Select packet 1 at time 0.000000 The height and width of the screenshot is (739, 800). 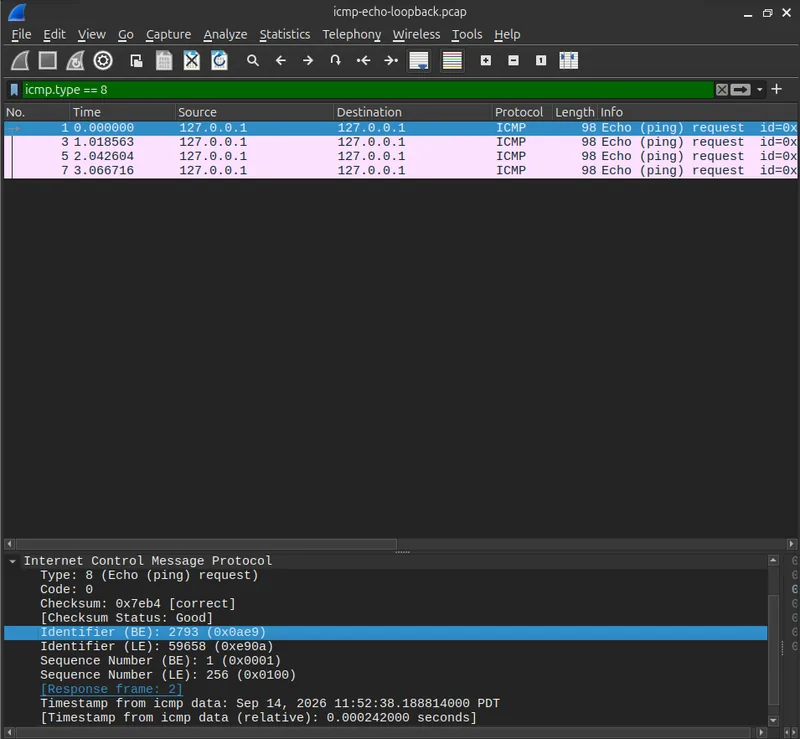pos(401,128)
